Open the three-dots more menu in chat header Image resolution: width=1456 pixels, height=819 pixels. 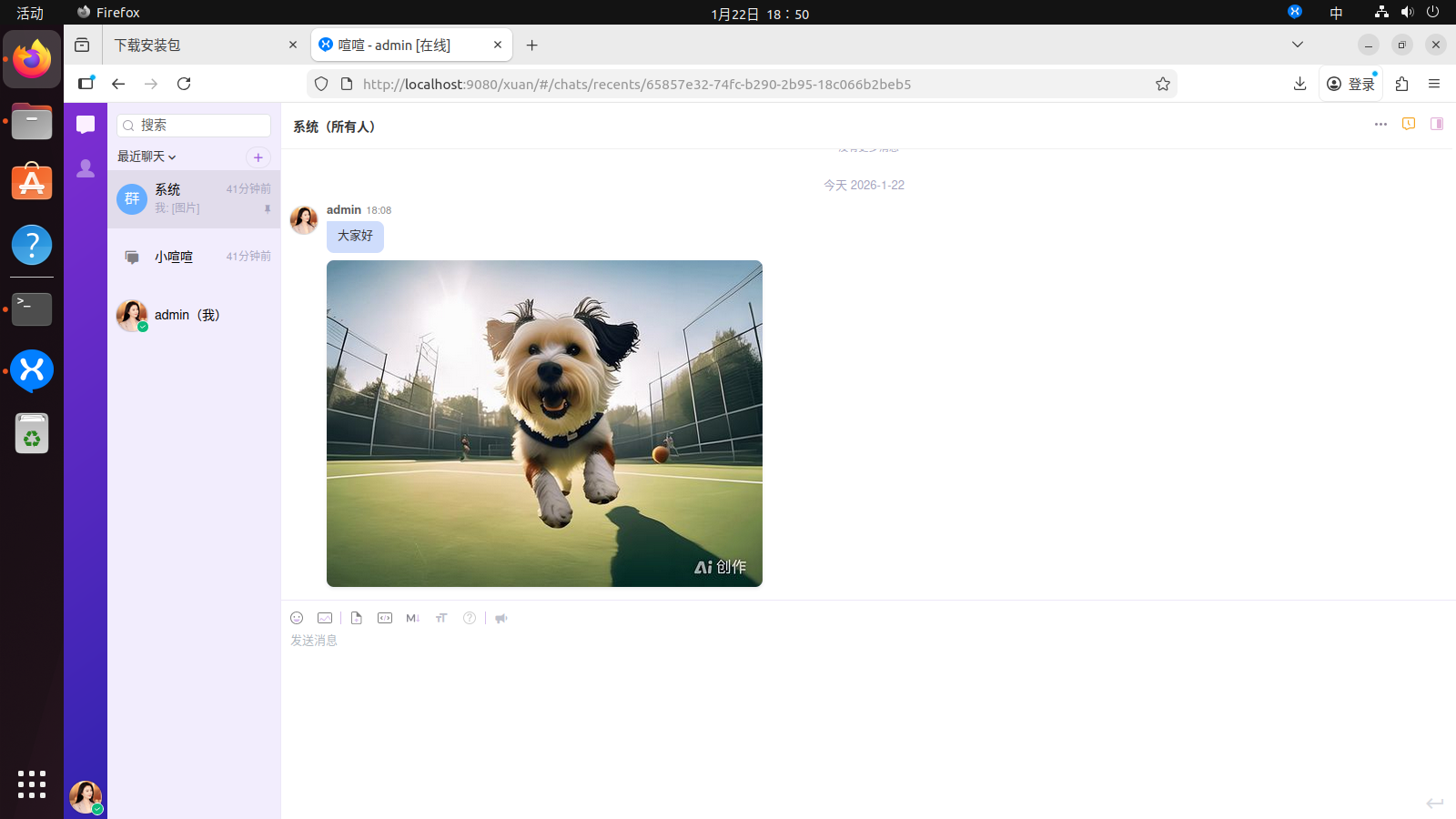click(x=1380, y=124)
